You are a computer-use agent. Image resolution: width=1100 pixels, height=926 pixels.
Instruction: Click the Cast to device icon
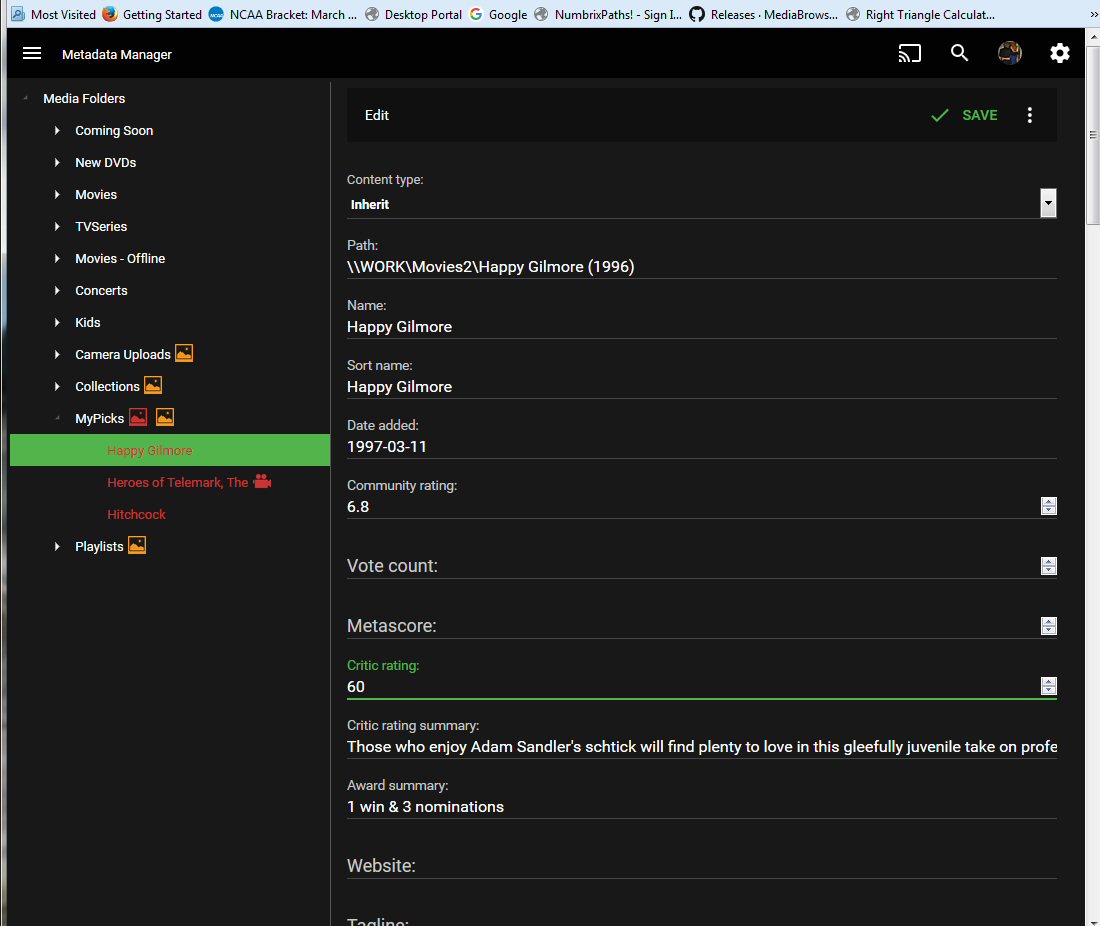click(x=909, y=53)
